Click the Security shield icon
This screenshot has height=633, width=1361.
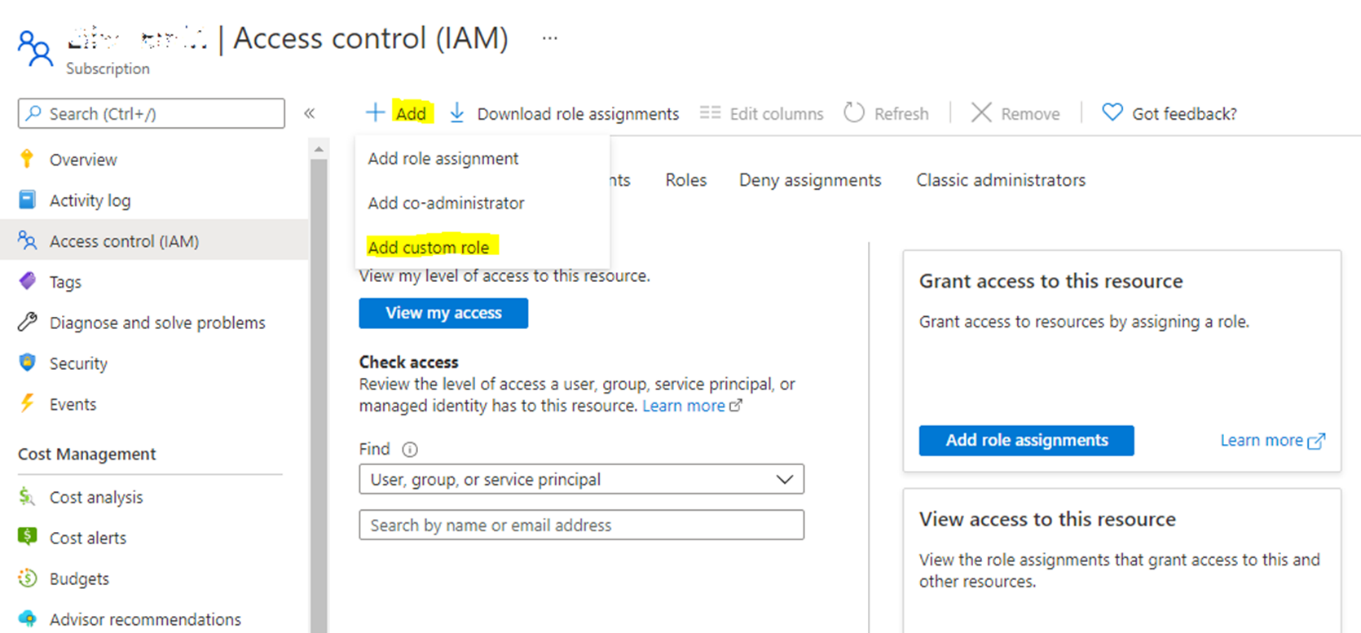point(28,364)
